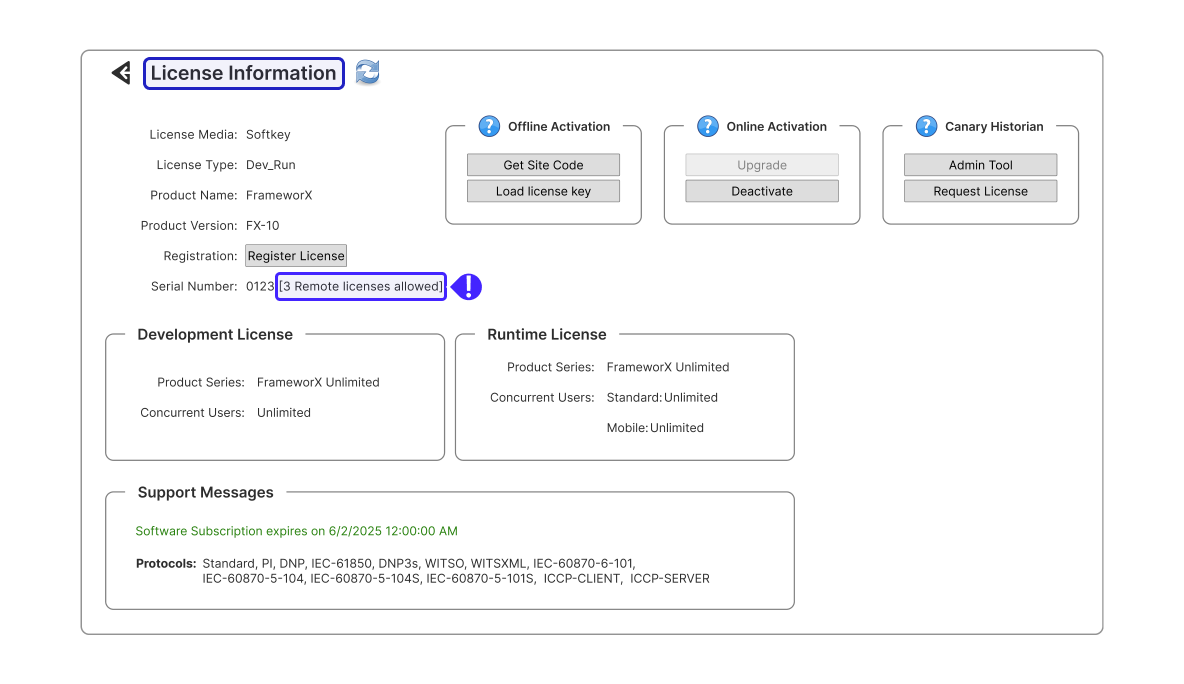Click License Media value Softkey
The width and height of the screenshot is (1184, 684).
point(268,134)
